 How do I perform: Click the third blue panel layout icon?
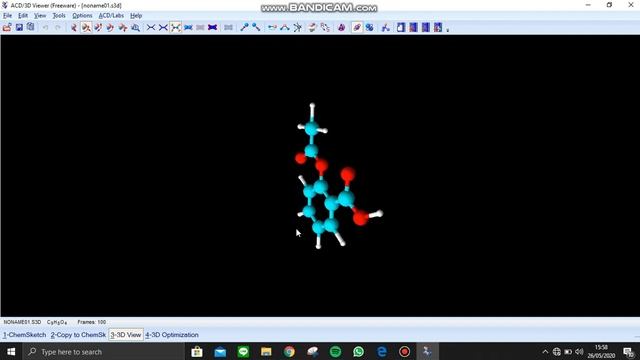click(426, 27)
